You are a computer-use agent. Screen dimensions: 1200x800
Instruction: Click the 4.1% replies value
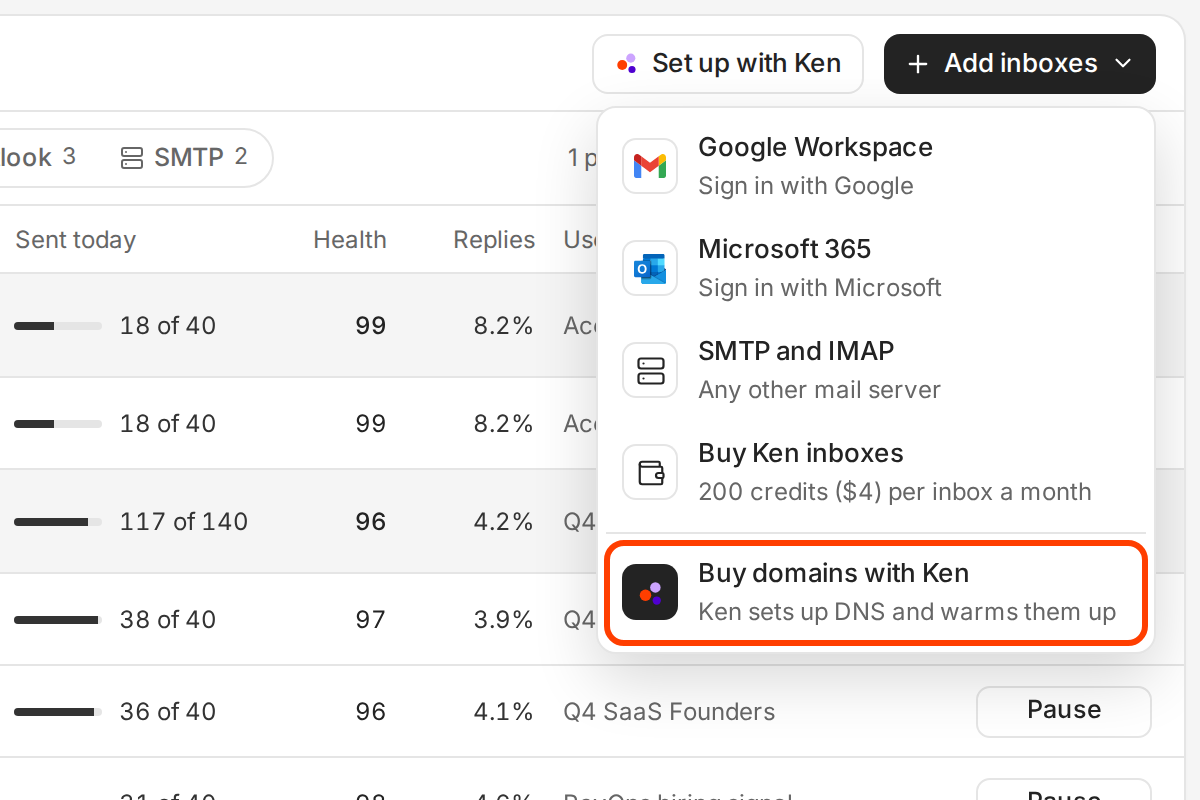click(504, 712)
